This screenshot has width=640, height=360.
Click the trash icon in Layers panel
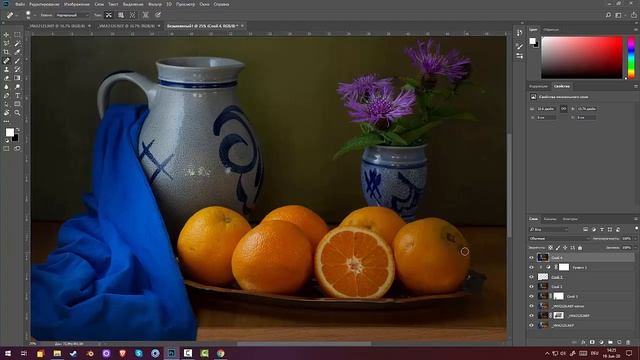[x=628, y=342]
